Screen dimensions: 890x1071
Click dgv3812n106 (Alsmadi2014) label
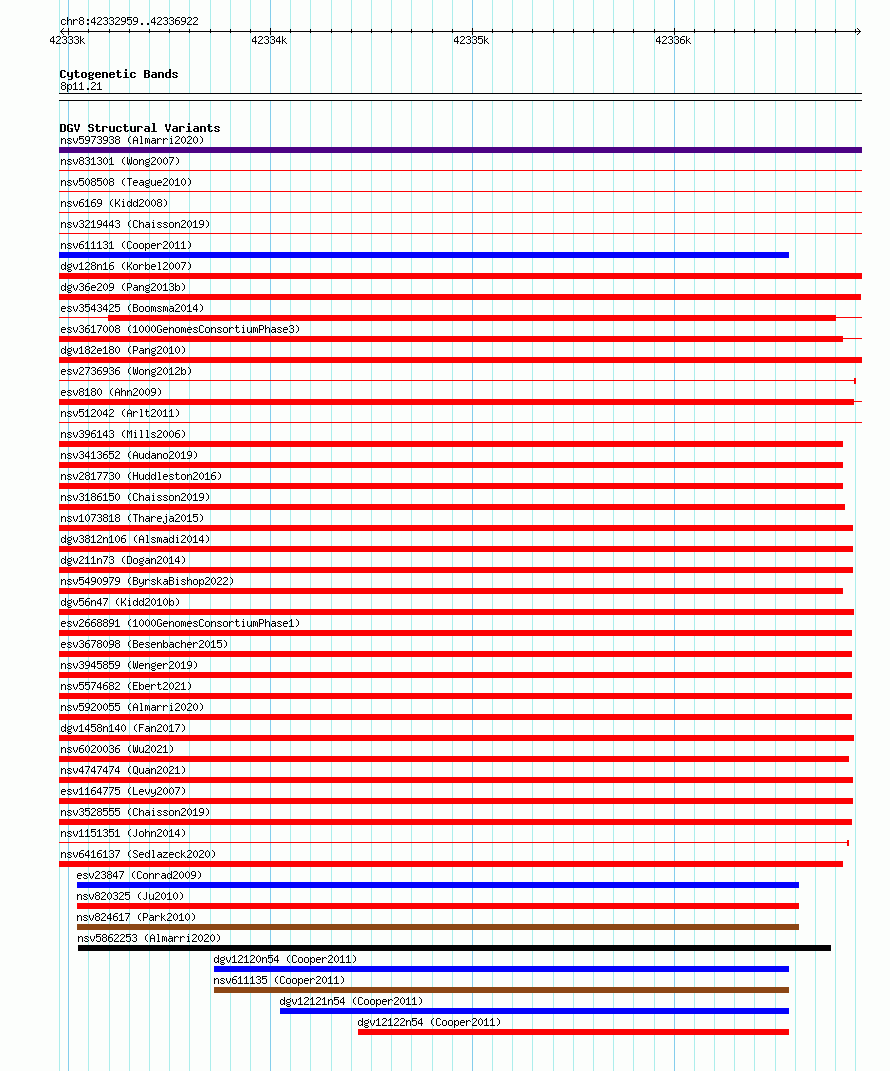click(135, 539)
